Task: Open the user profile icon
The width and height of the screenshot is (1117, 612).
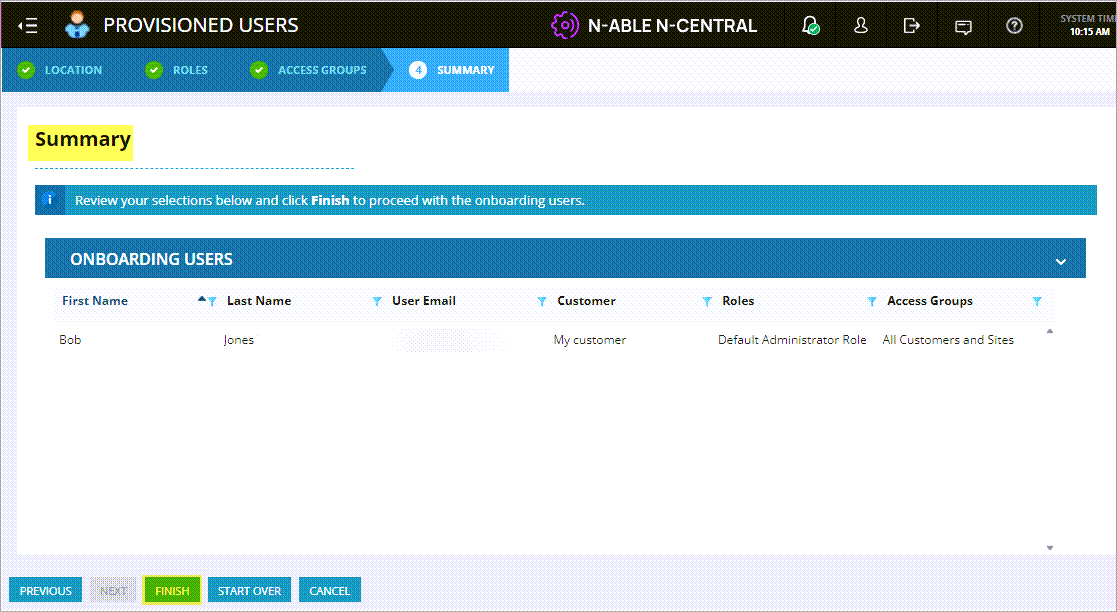Action: (860, 26)
